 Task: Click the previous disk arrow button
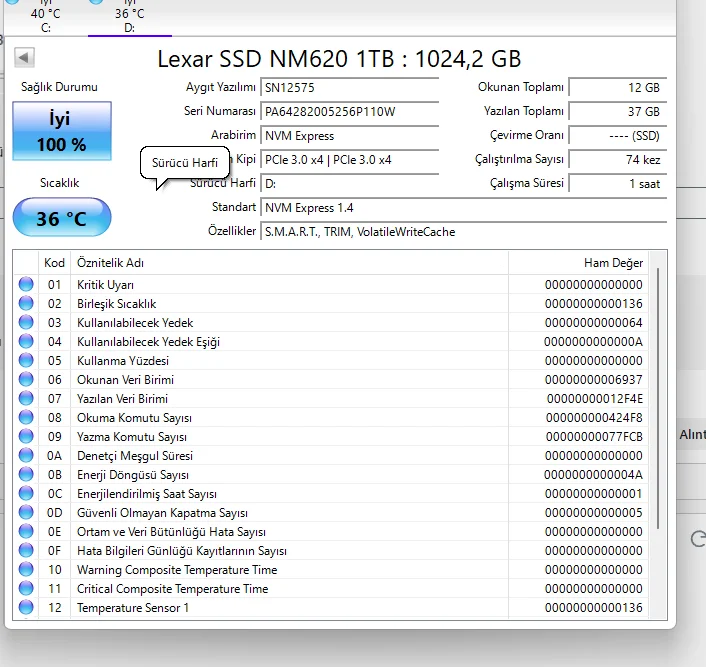point(24,57)
